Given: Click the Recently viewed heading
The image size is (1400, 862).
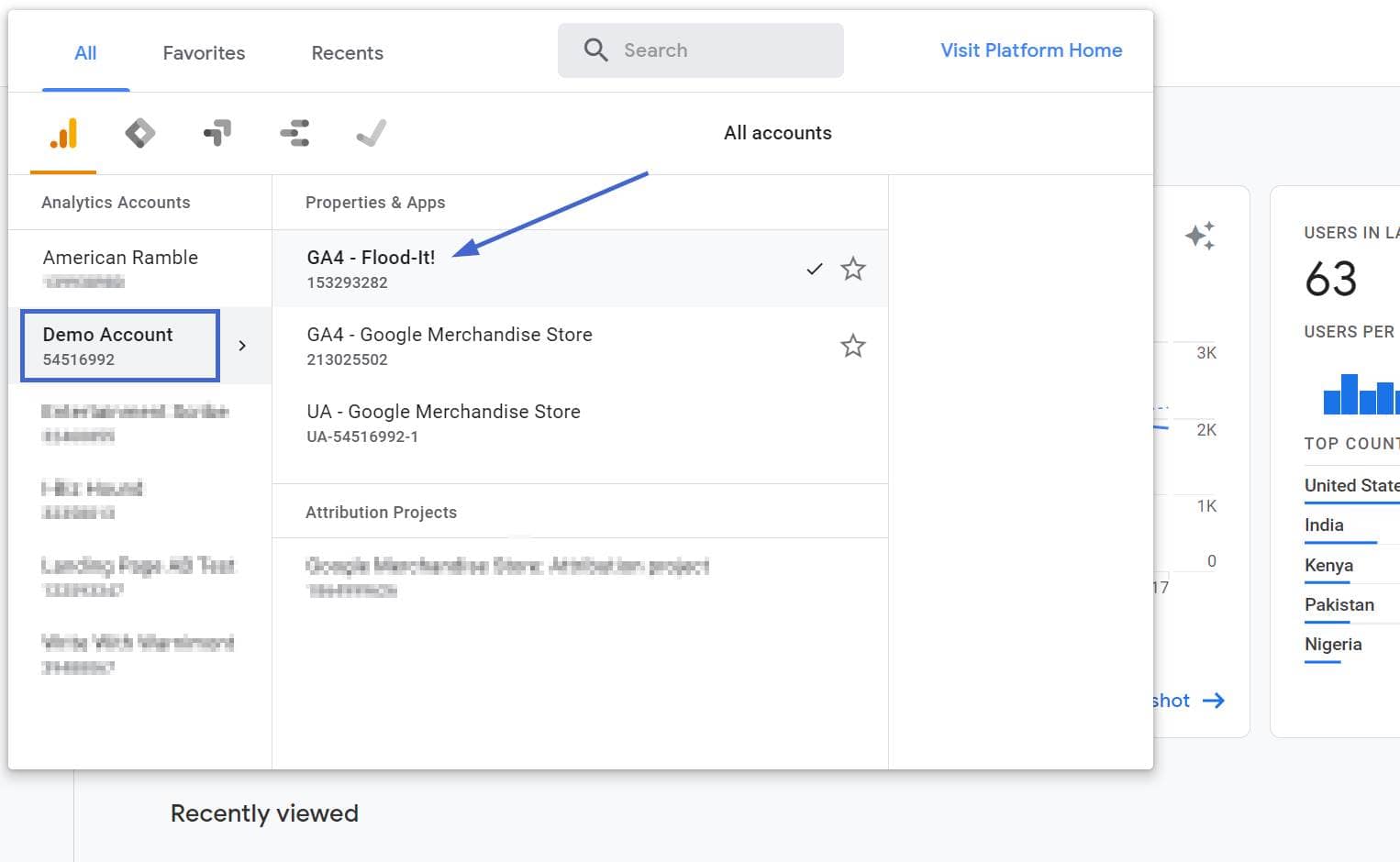Looking at the screenshot, I should coord(264,813).
